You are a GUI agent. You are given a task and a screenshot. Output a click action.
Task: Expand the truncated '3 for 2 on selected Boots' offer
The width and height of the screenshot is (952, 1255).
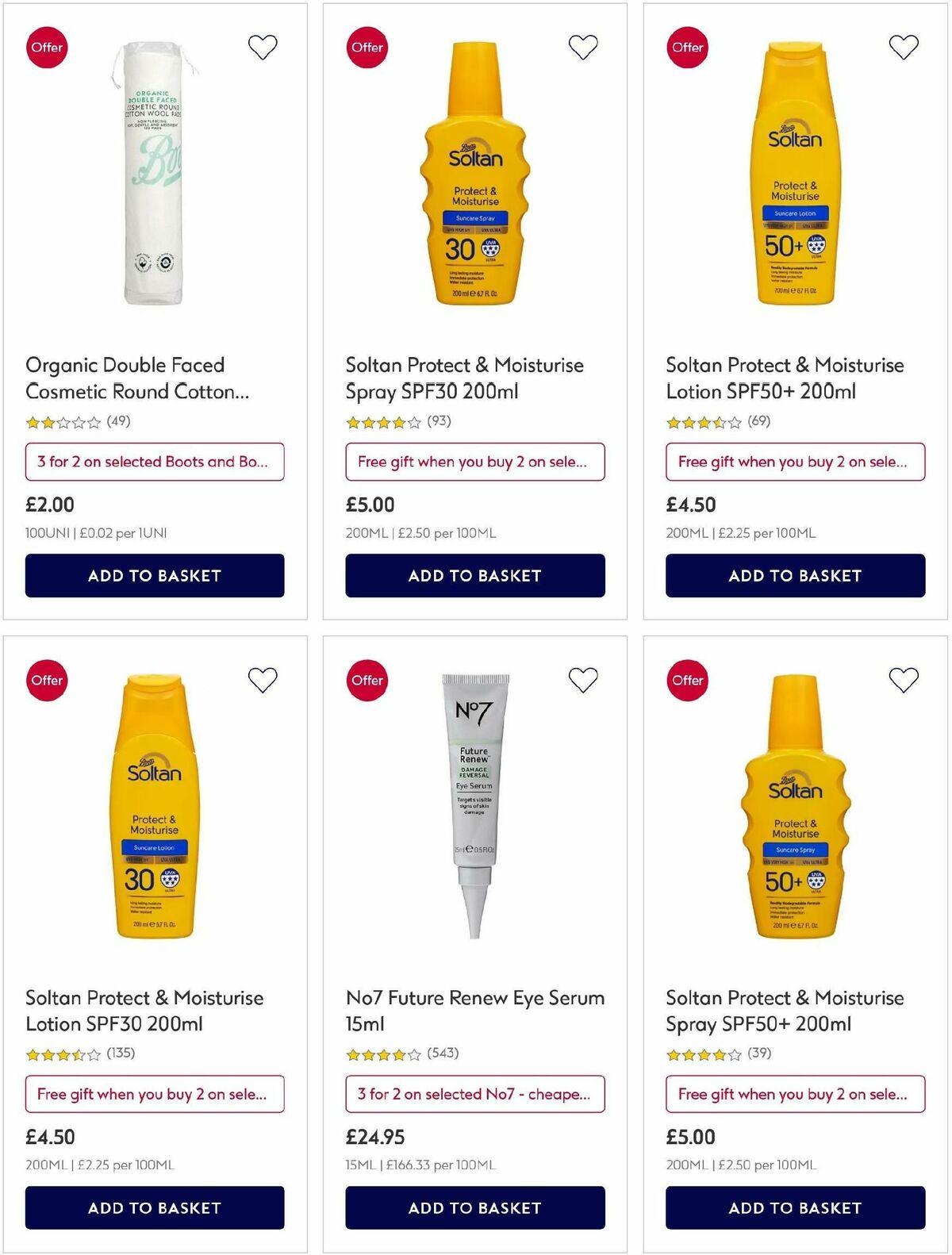click(154, 462)
